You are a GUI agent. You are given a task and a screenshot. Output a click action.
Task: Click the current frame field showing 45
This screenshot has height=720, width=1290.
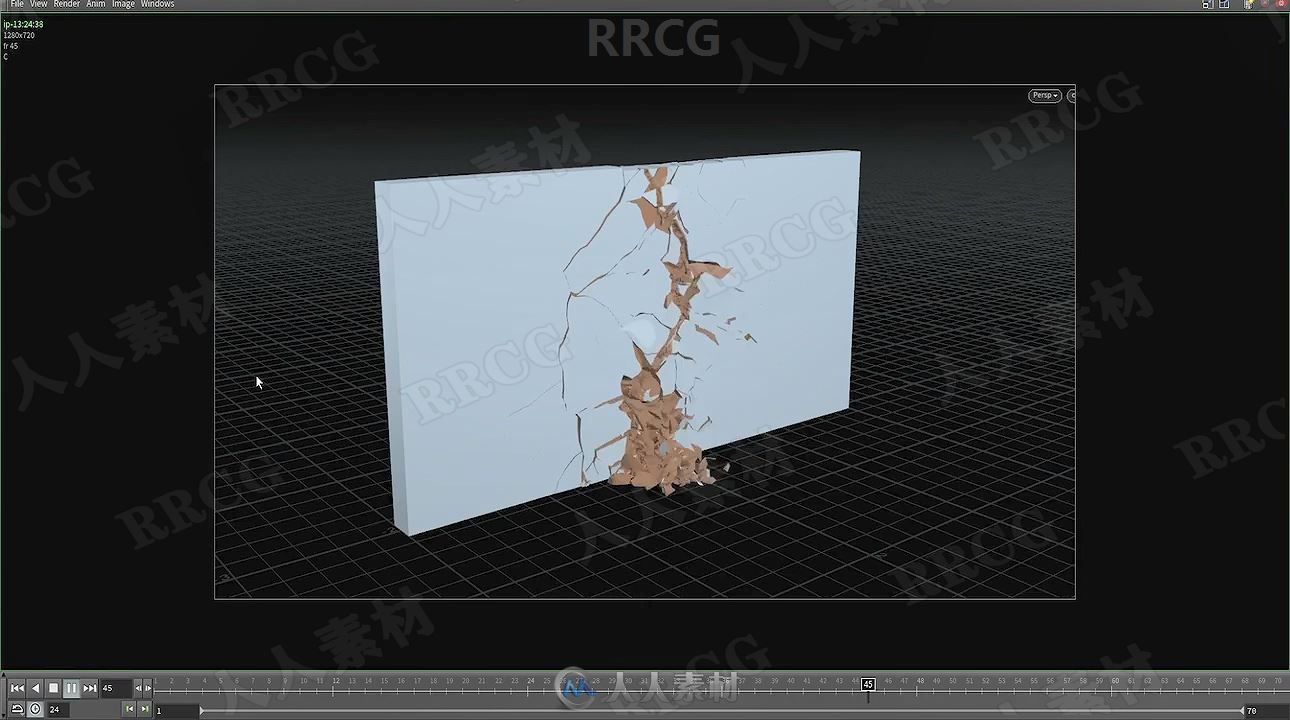pyautogui.click(x=115, y=688)
